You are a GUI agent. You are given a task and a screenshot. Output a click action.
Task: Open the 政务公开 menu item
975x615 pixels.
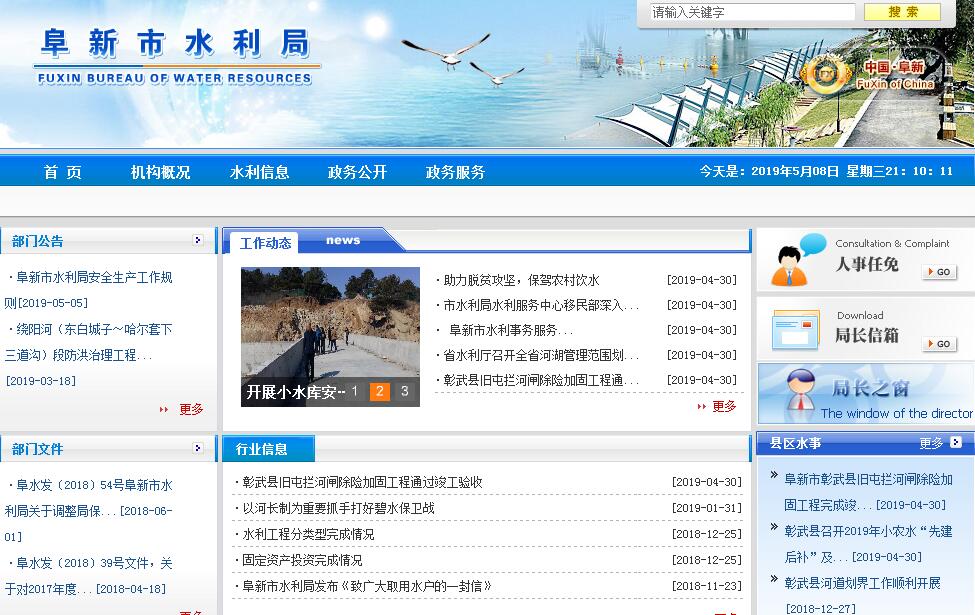pos(357,172)
